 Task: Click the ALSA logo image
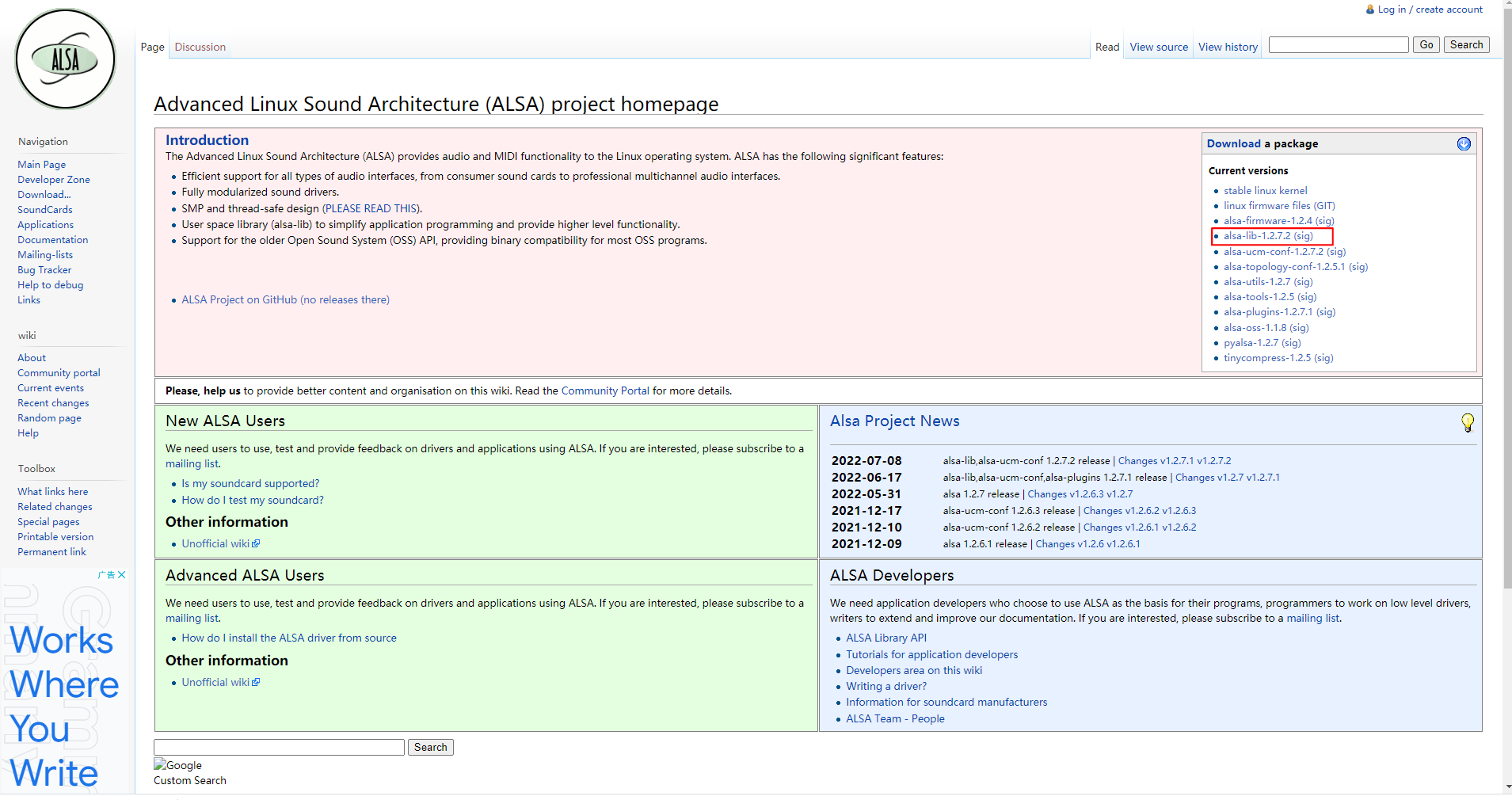point(66,59)
